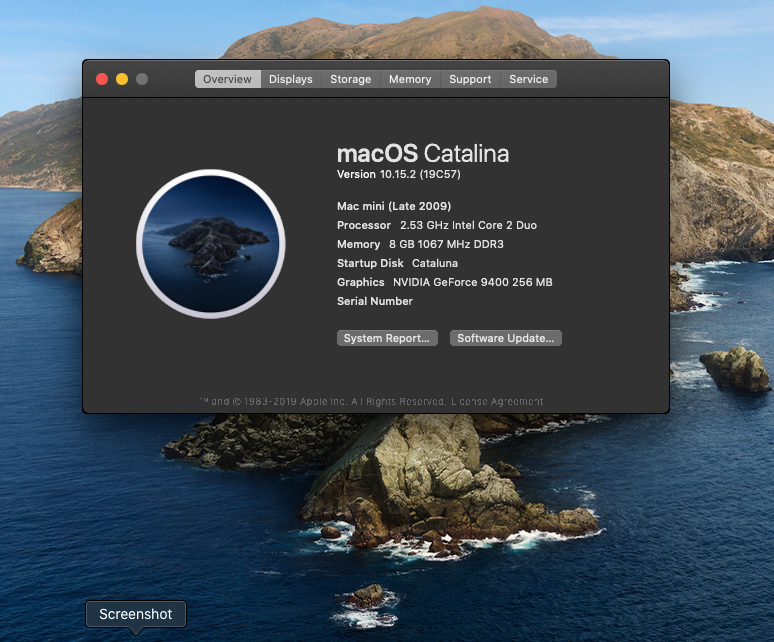Screen dimensions: 774x642
Task: Select the Mac mini (Late 2009) text
Action: (x=394, y=206)
